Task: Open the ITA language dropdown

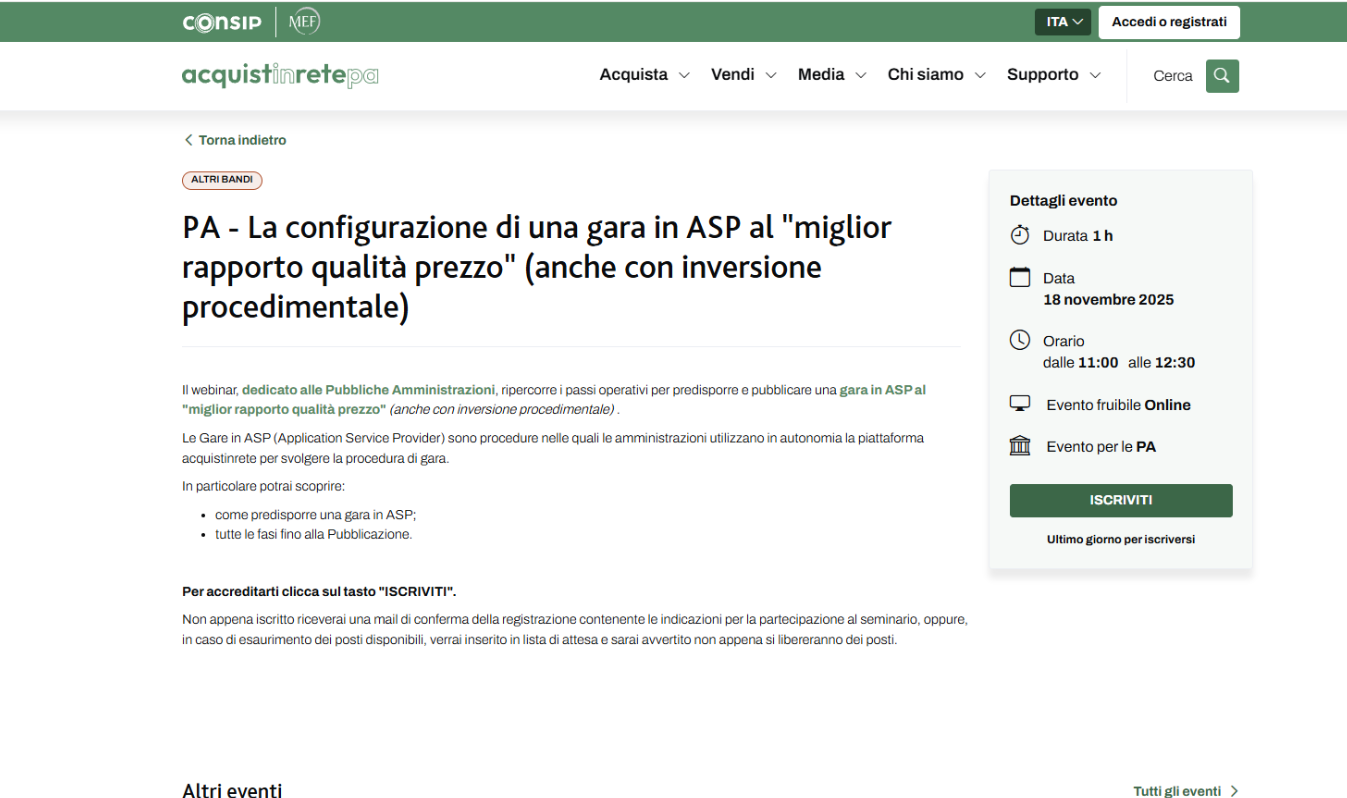Action: tap(1062, 22)
